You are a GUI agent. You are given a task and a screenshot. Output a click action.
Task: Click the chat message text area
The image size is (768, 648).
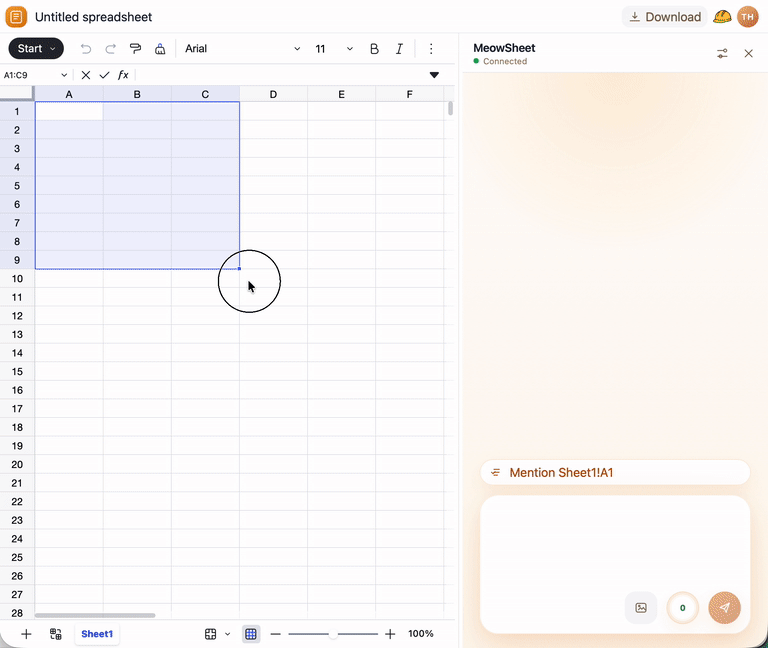tap(615, 539)
